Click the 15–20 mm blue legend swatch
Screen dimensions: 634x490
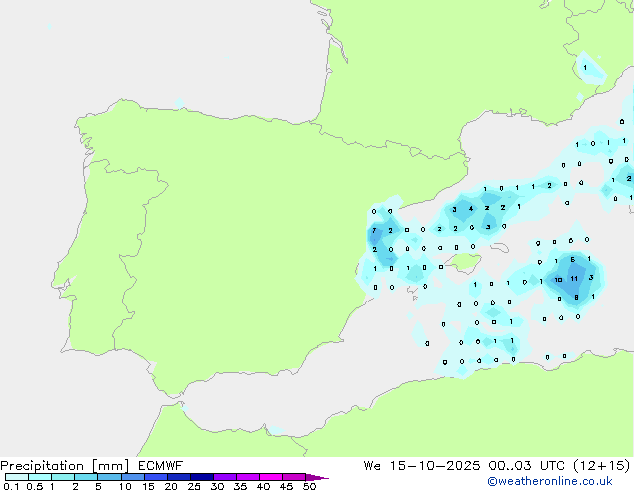tap(156, 477)
